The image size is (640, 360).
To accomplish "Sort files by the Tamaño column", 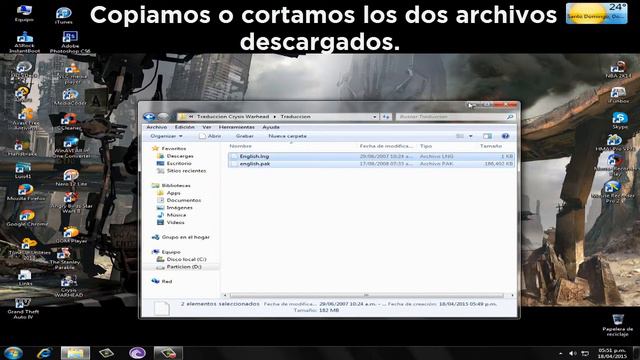I will (491, 146).
